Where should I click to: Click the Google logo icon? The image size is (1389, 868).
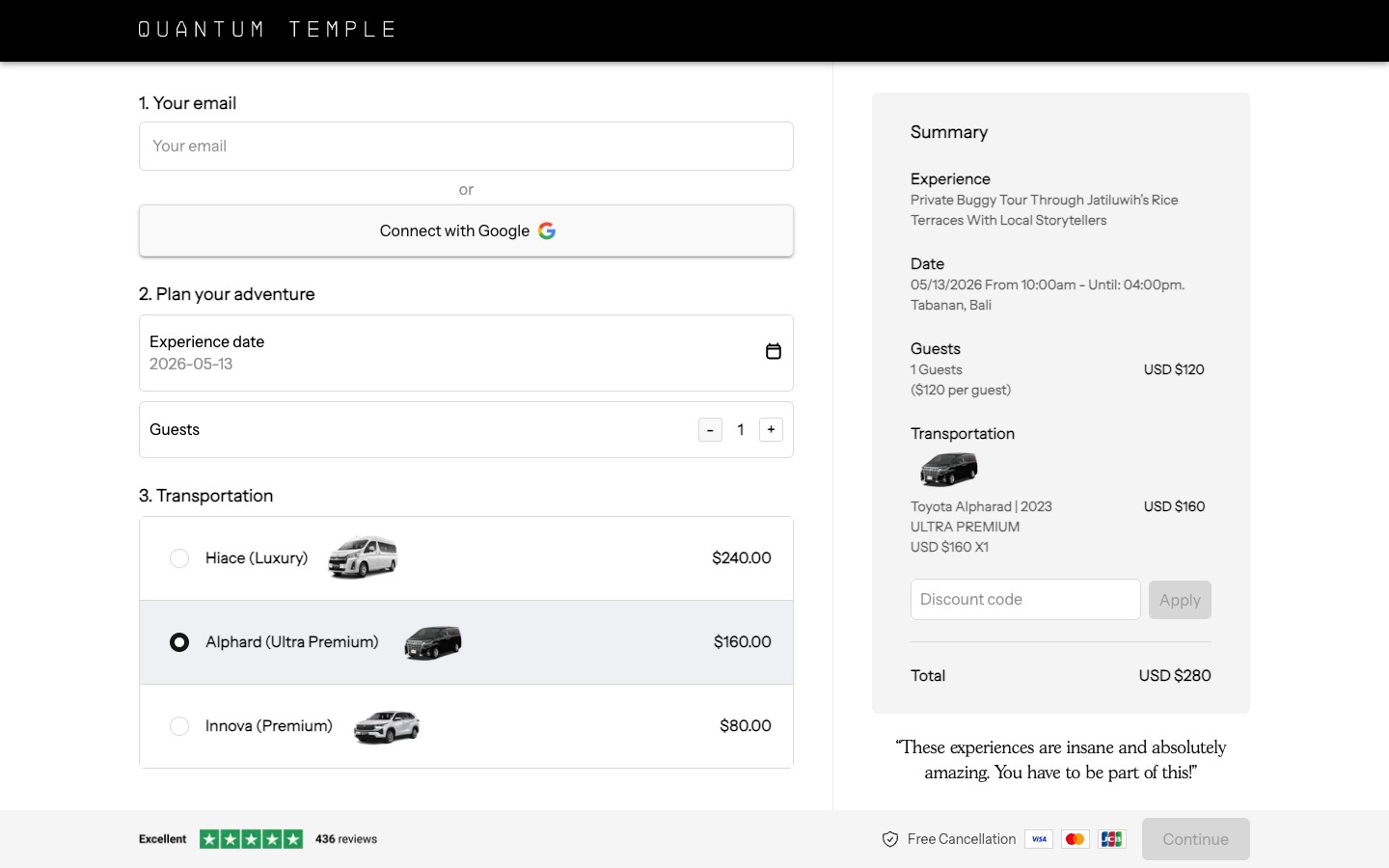[547, 231]
